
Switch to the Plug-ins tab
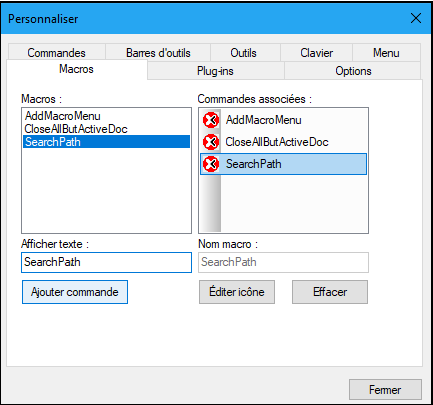pos(215,71)
